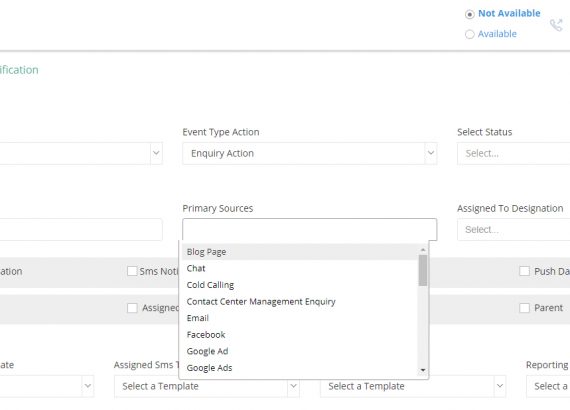Screen dimensions: 570x410
Task: Click the scroll up arrow in list
Action: tap(423, 250)
